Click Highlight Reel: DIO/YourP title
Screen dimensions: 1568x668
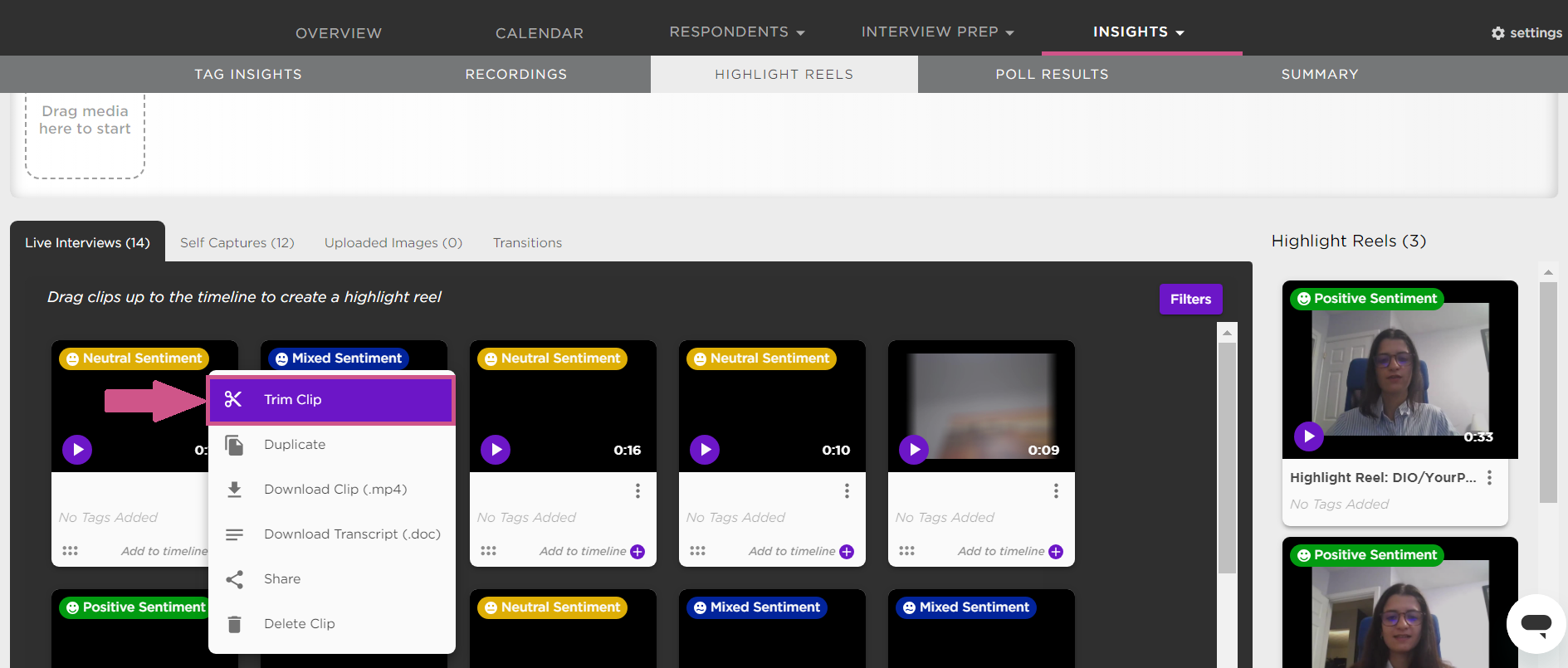coord(1383,477)
